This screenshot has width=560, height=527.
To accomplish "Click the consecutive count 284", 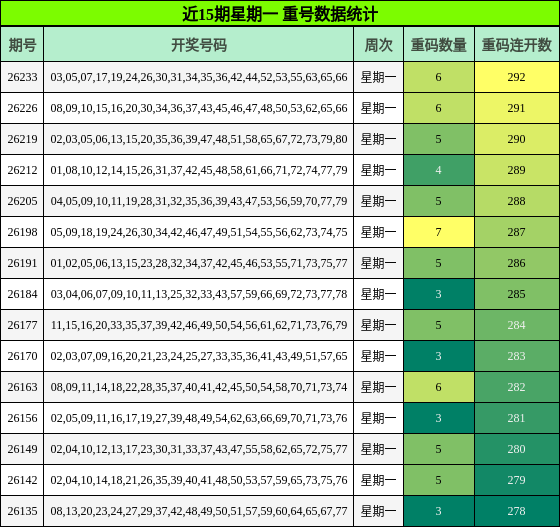I will pyautogui.click(x=517, y=325).
